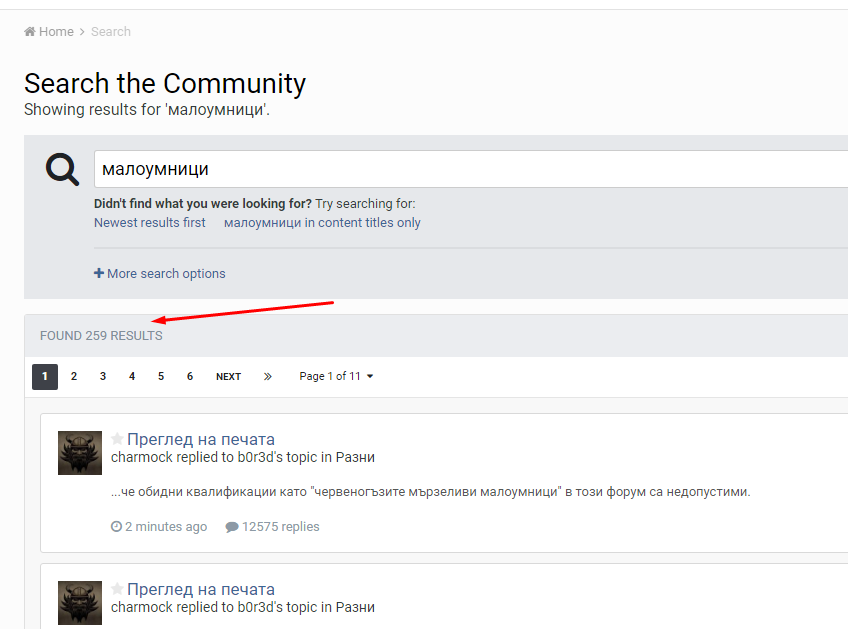Viewport: 848px width, 629px height.
Task: Click the plus icon beside More search options
Action: pyautogui.click(x=99, y=273)
